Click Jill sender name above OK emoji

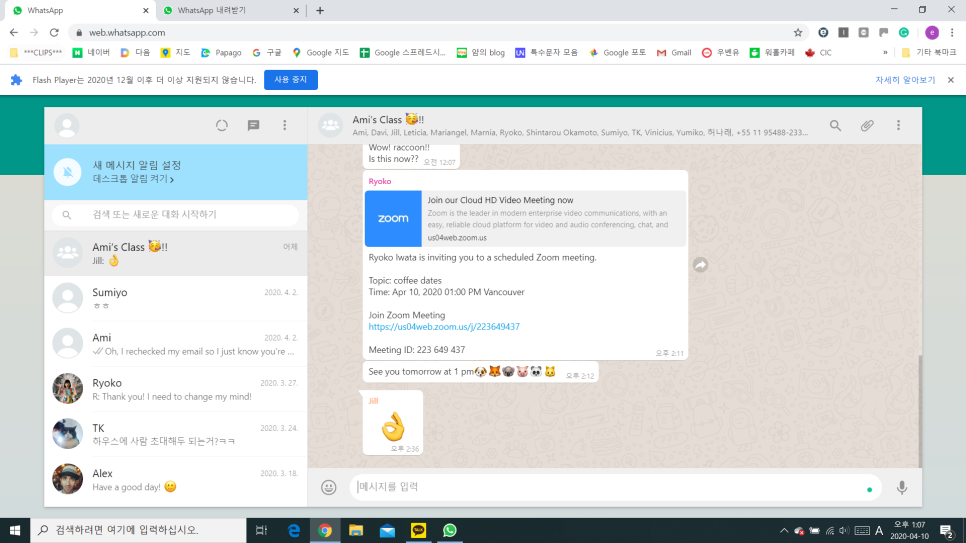pos(373,401)
